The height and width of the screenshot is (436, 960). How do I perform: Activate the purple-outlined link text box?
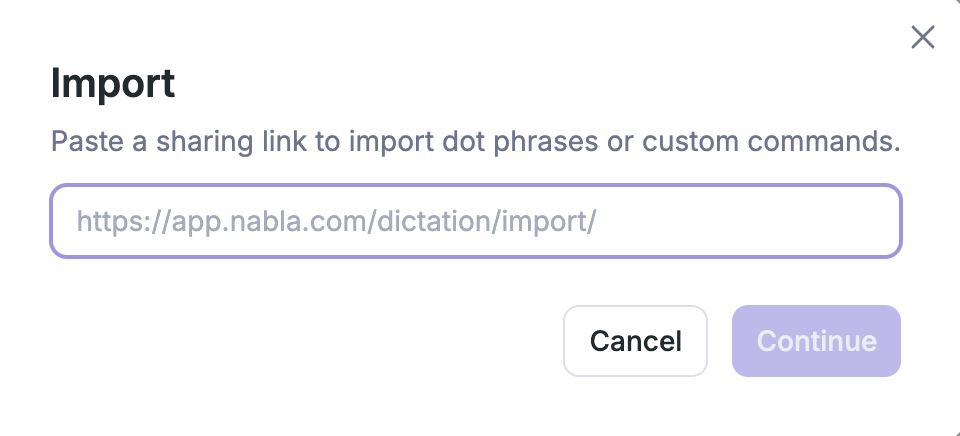pyautogui.click(x=476, y=221)
